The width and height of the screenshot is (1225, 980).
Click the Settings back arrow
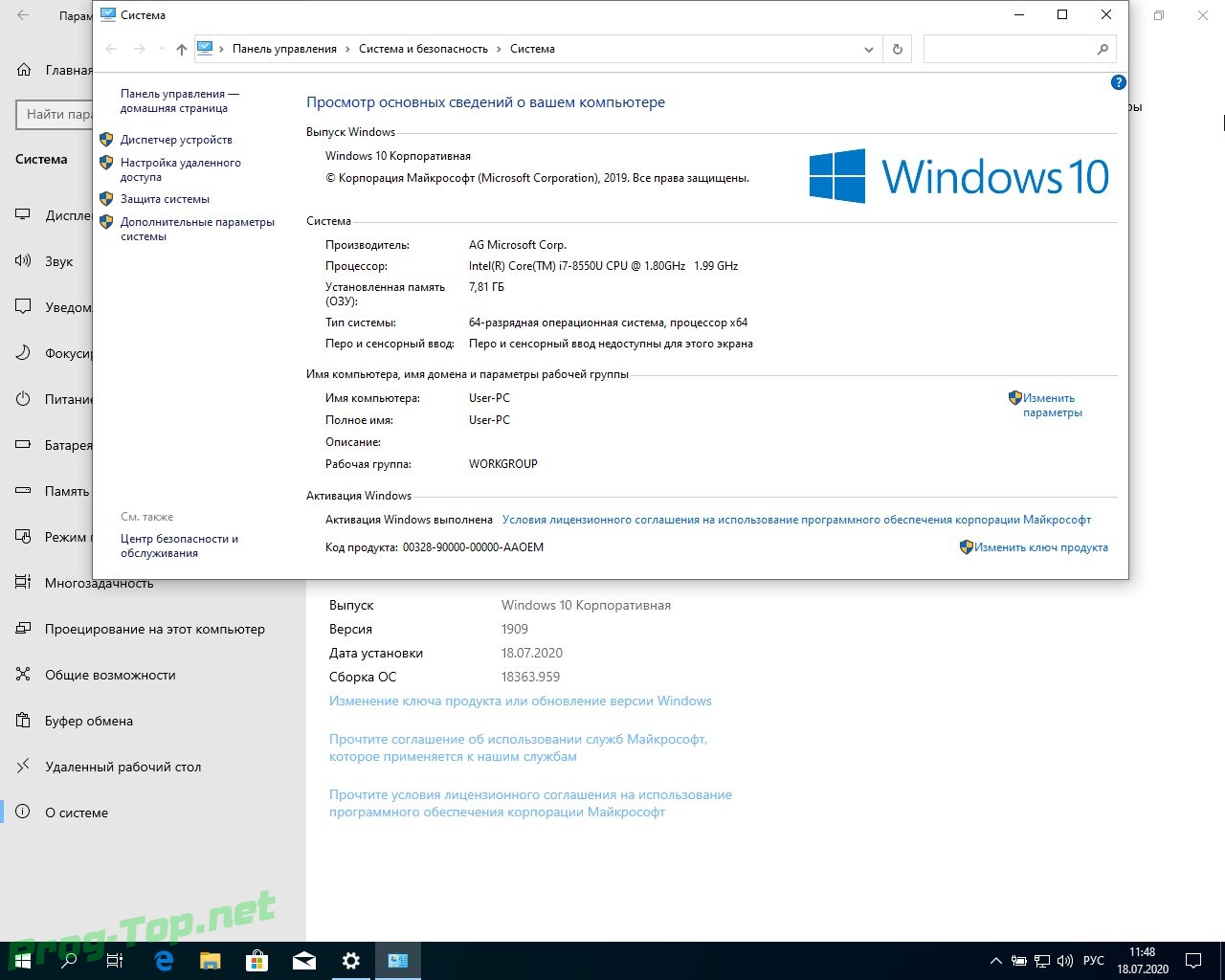click(x=23, y=16)
